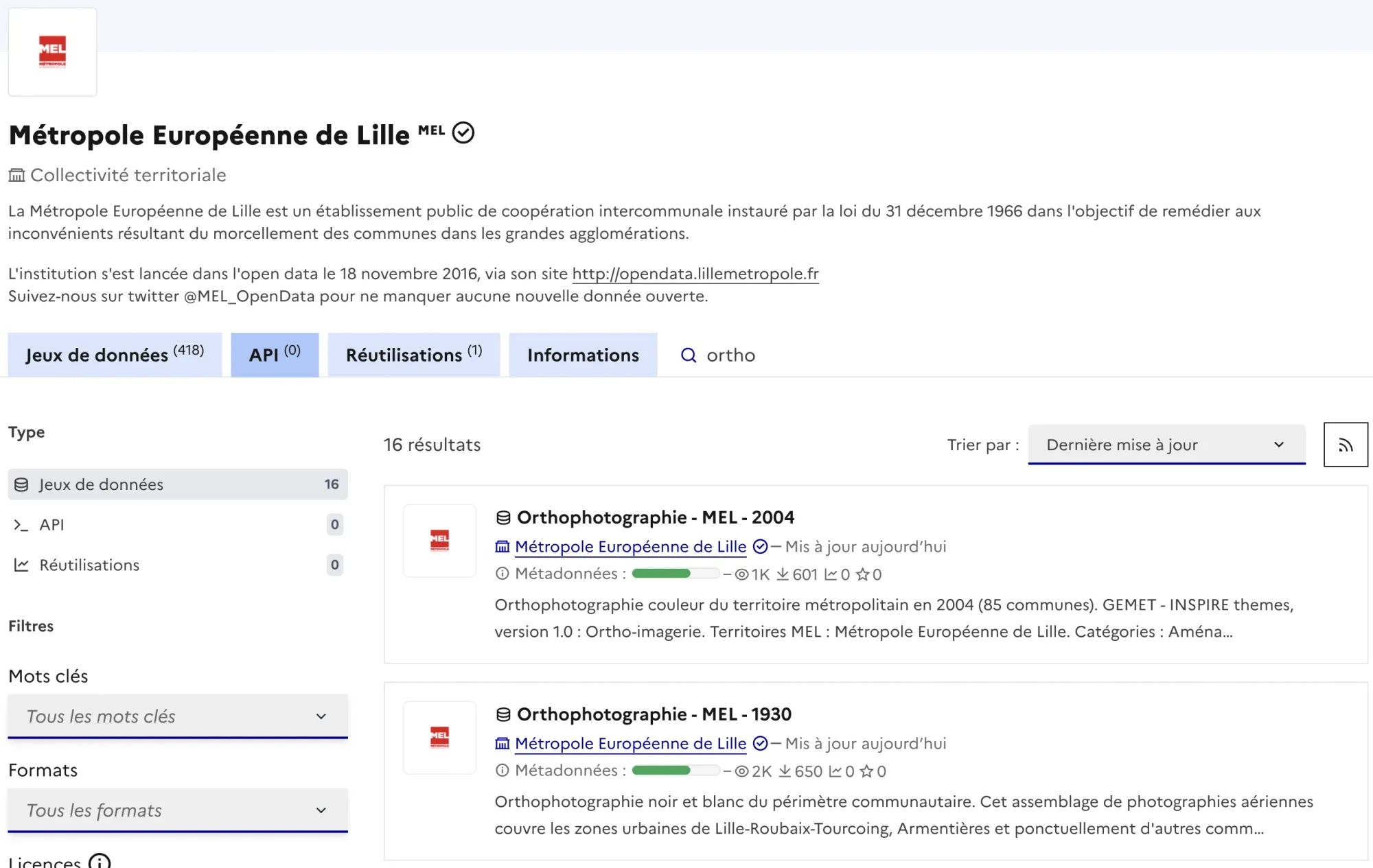Click Métropole Européenne de Lille link in 2004 card
The image size is (1373, 868).
630,547
